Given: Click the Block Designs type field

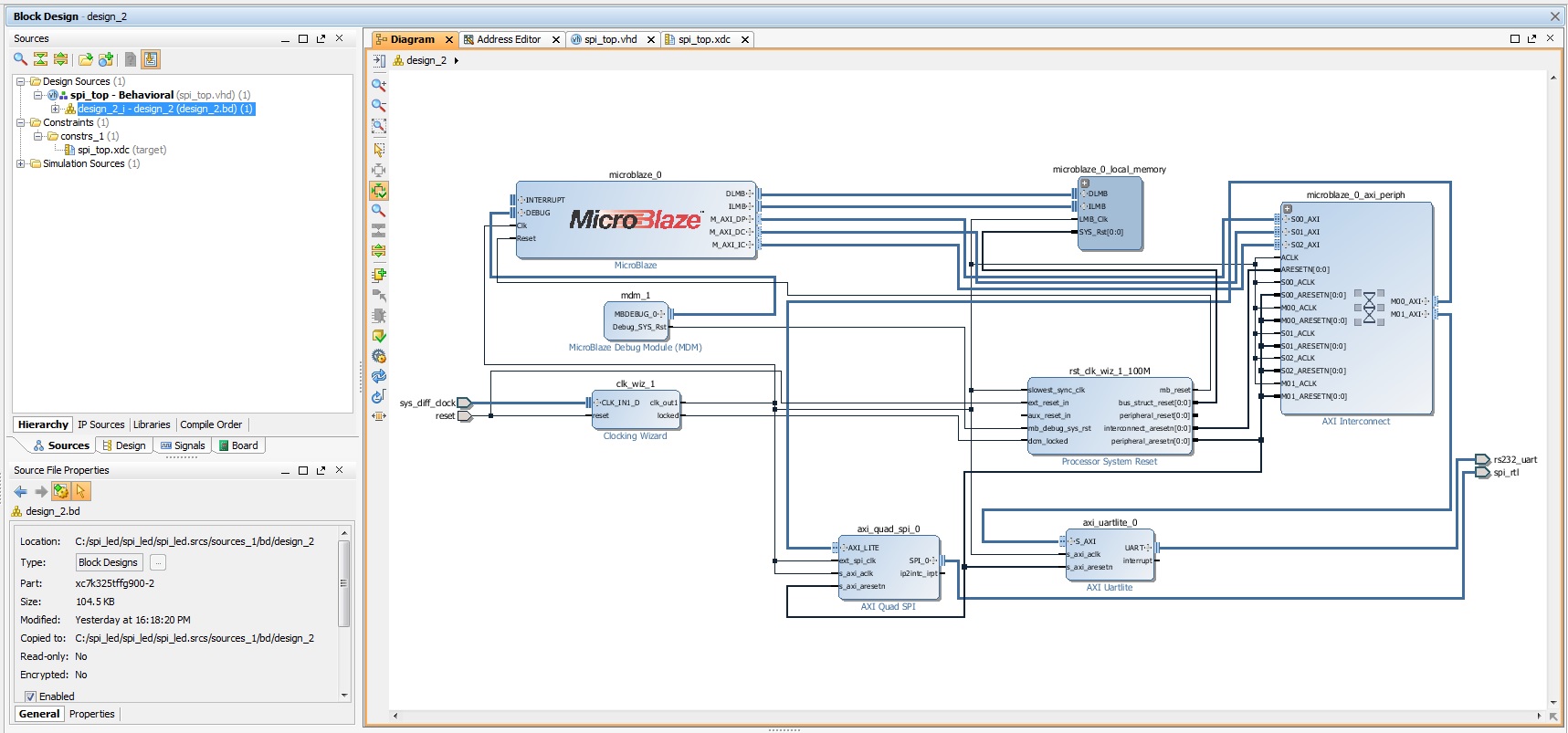Looking at the screenshot, I should point(109,562).
